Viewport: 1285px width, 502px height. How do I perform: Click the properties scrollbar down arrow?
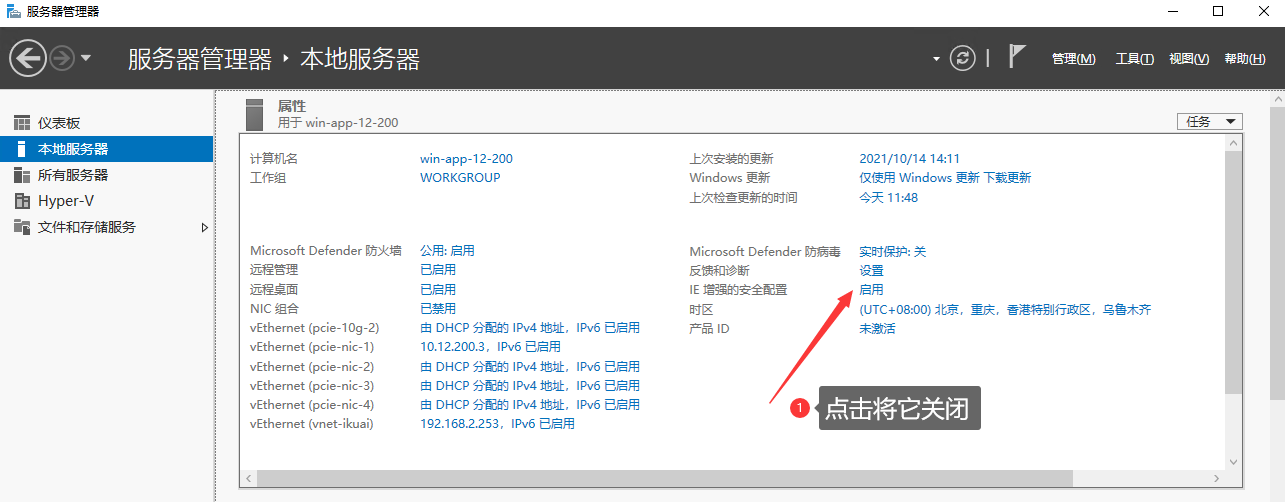[1233, 462]
